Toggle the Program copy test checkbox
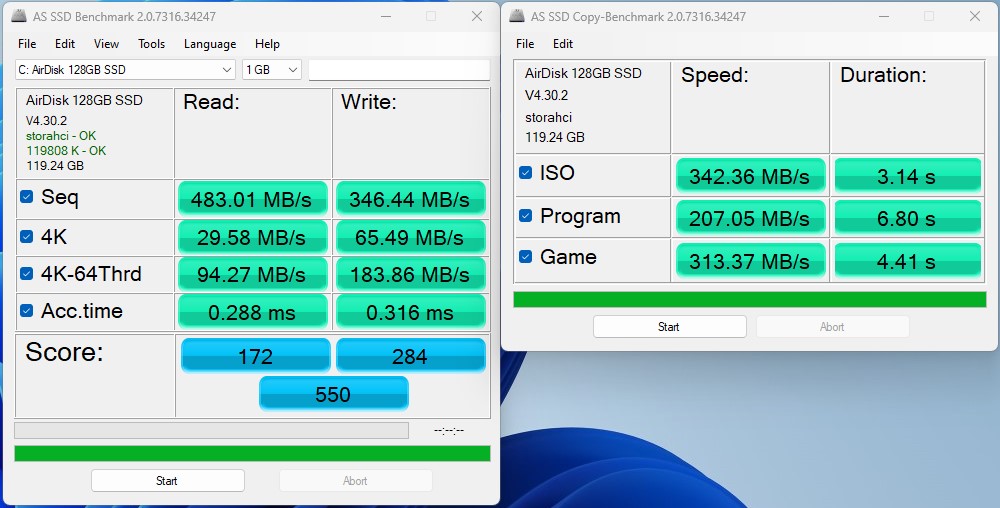Screen dimensions: 1000x508 click(x=526, y=216)
